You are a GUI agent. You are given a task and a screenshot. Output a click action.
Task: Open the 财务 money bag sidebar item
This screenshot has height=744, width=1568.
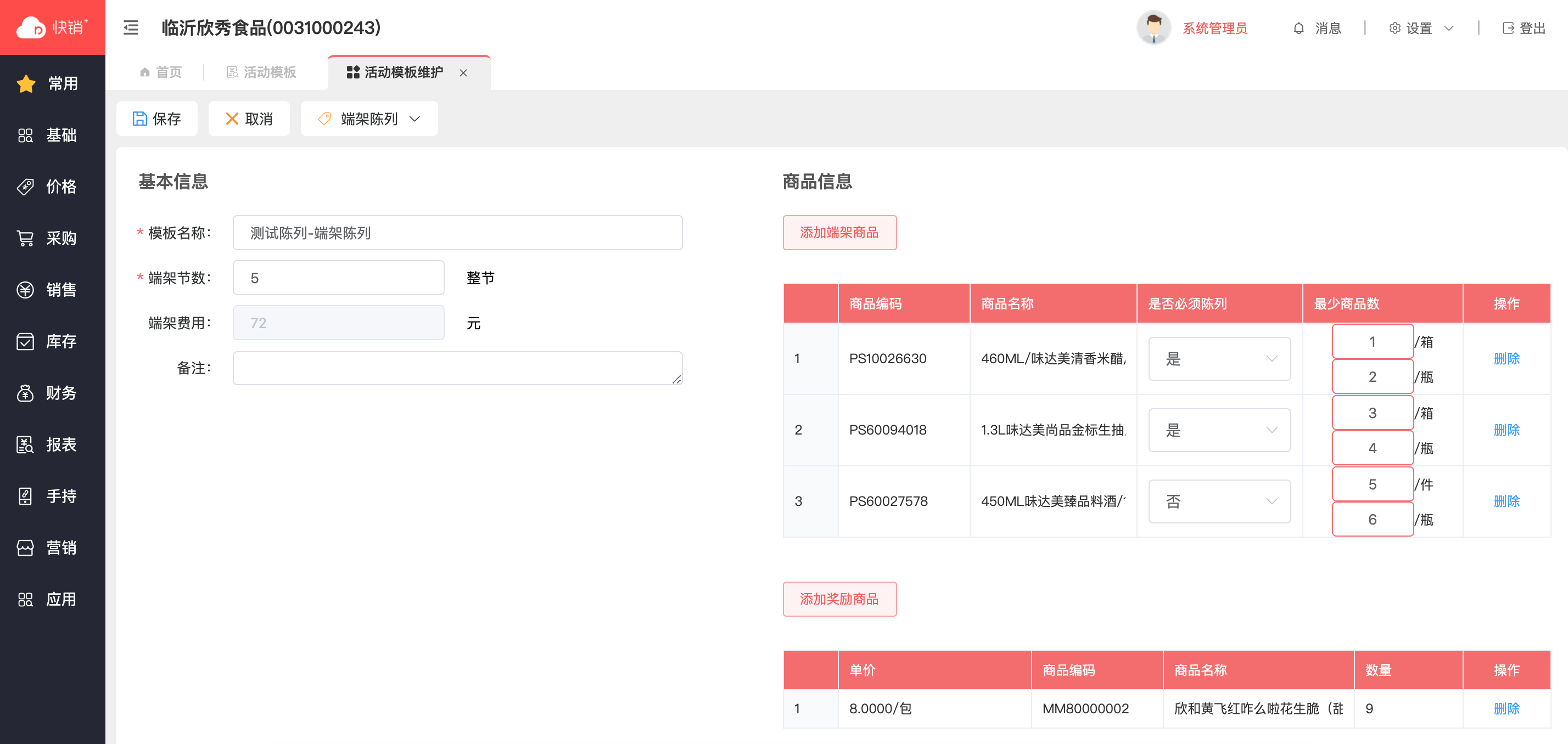52,393
